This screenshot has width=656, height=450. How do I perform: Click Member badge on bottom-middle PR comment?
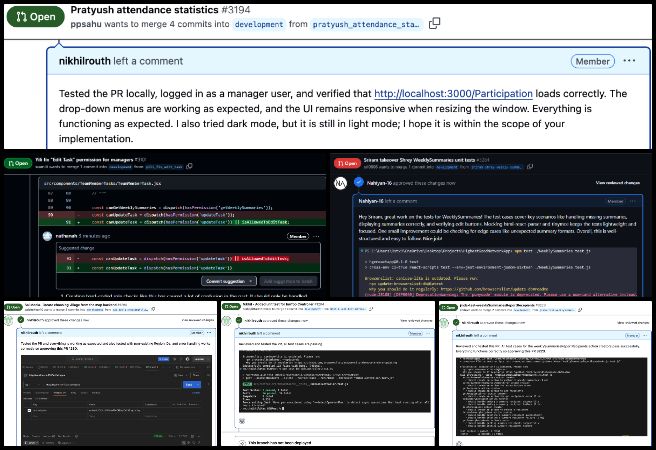(415, 333)
